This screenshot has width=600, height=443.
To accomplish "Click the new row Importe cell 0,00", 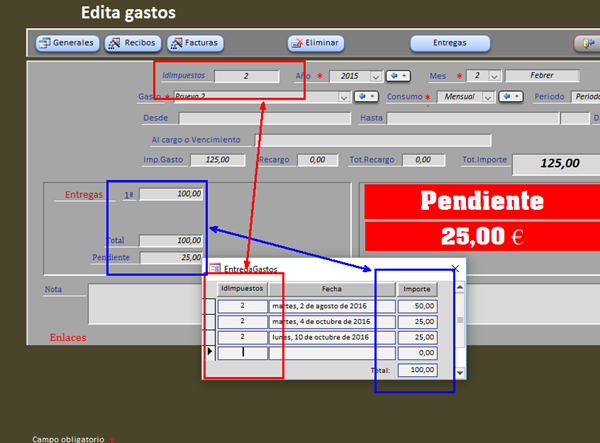I will [x=417, y=353].
